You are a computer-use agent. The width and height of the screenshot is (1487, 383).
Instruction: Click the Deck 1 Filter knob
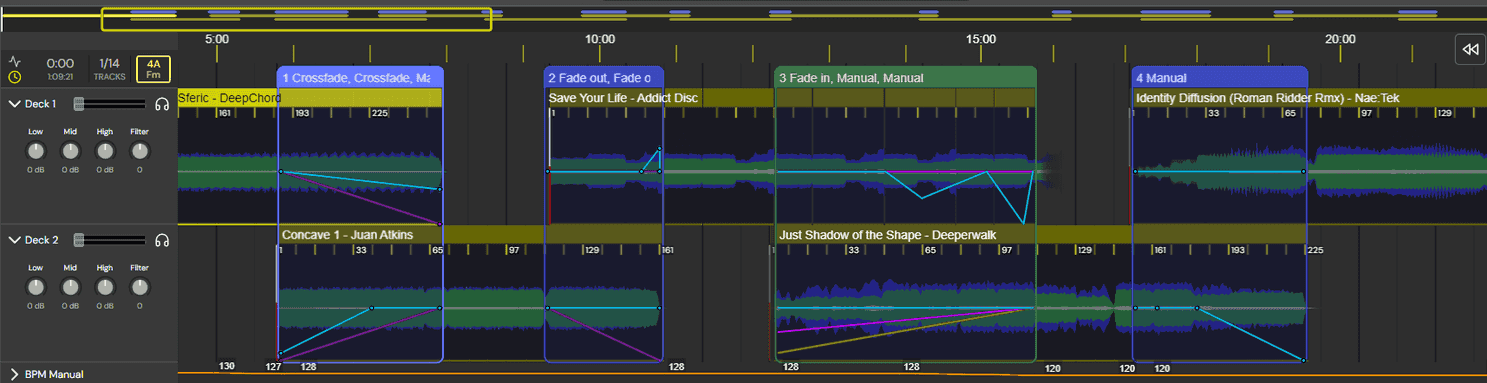pyautogui.click(x=139, y=151)
